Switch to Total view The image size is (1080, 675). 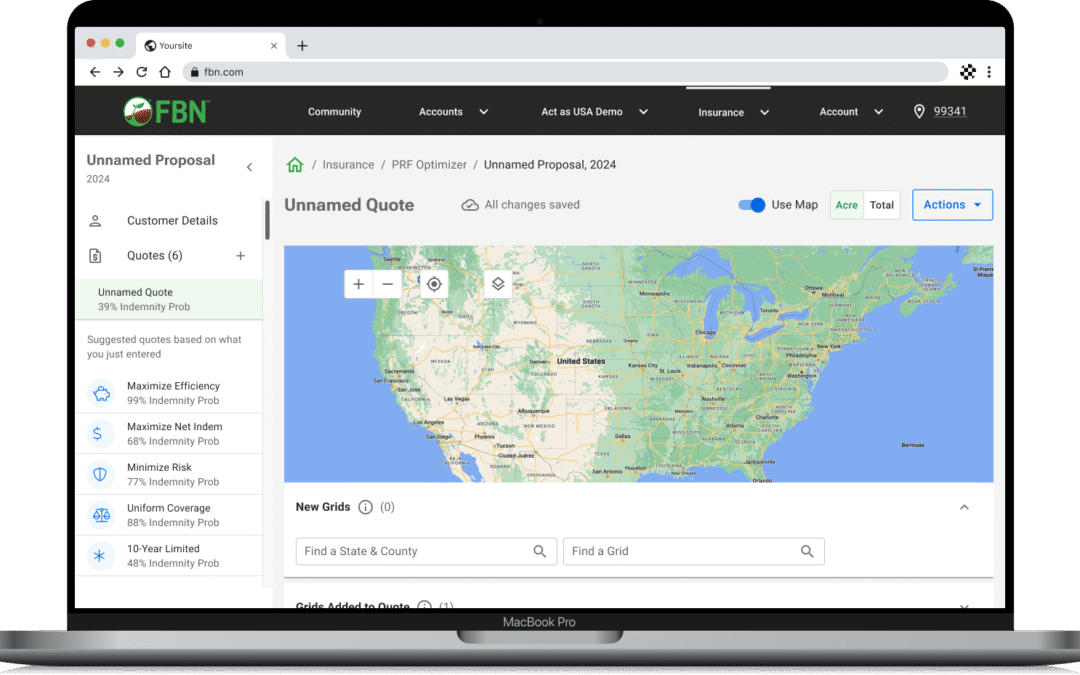[882, 205]
